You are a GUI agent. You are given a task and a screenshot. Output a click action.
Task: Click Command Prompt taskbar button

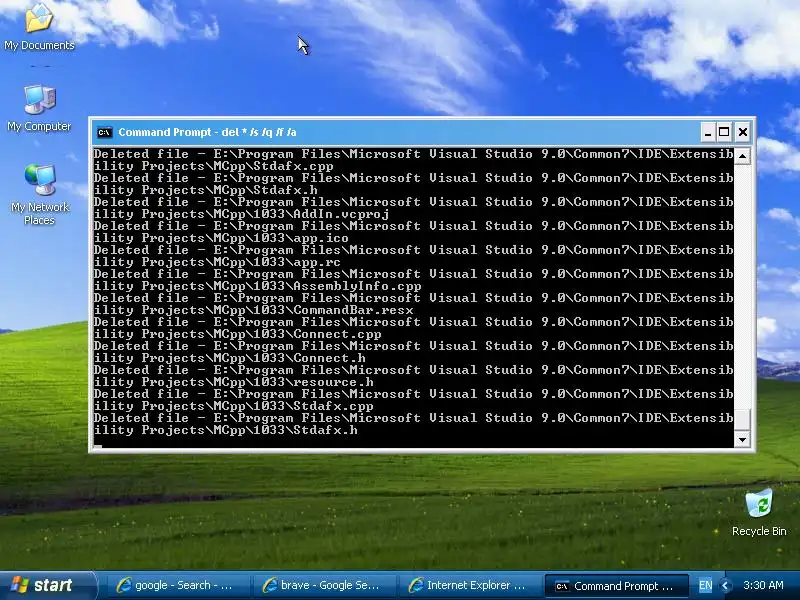coord(616,586)
